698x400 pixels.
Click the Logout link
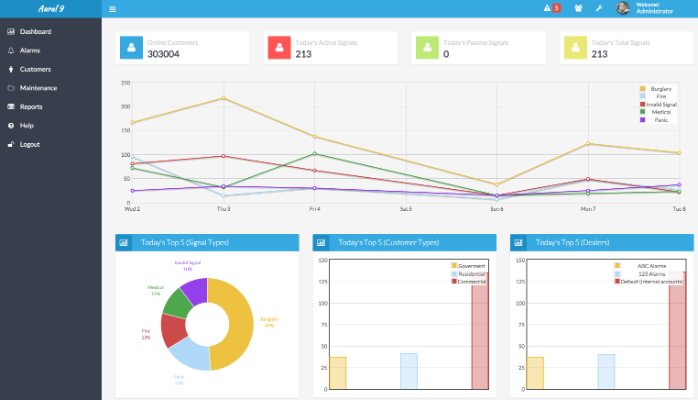click(30, 144)
